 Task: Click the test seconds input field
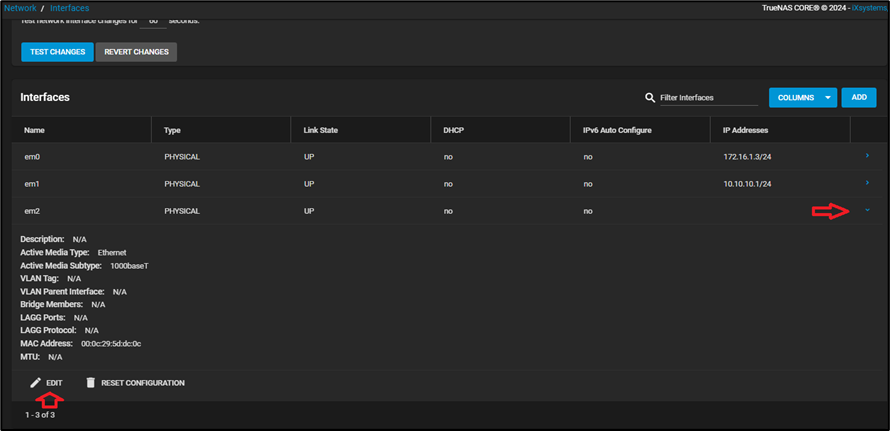pos(153,21)
